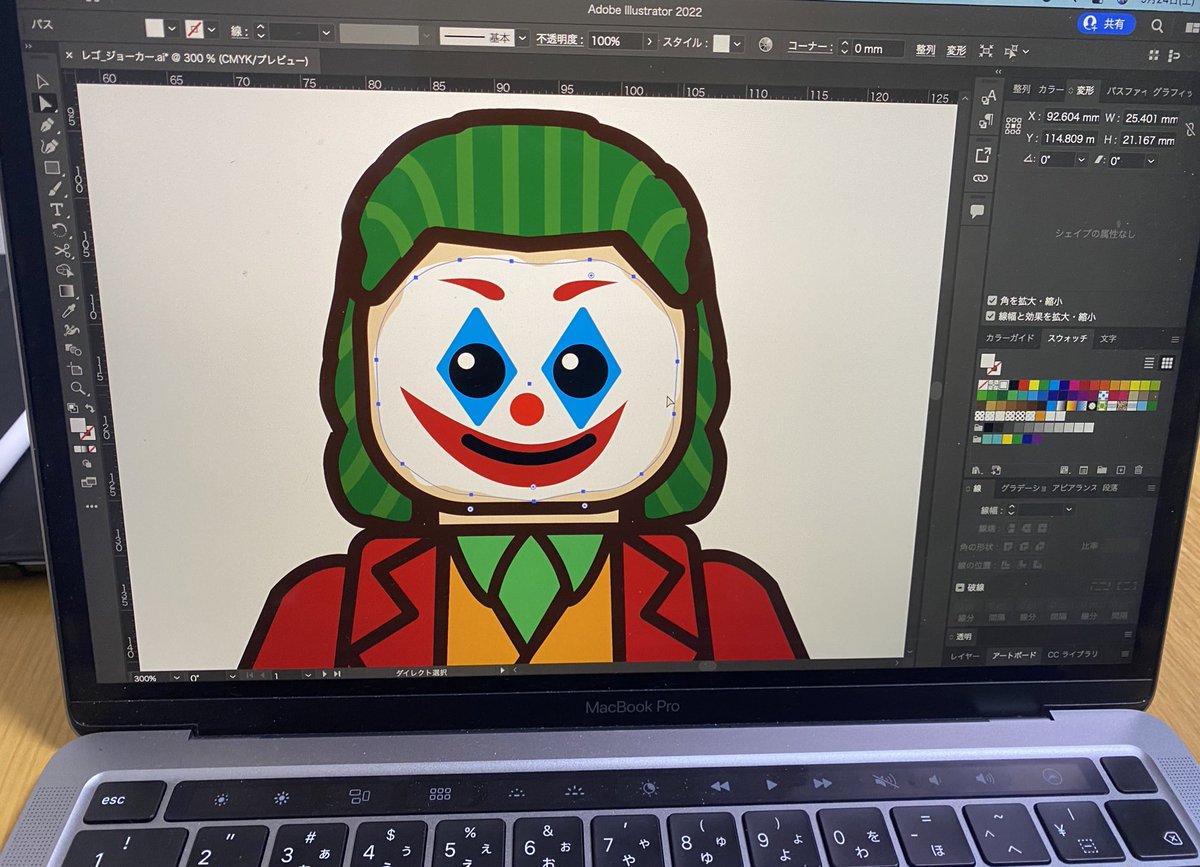This screenshot has height=867, width=1200.
Task: Switch to the パスファイ pathfinder tab
Action: click(x=1126, y=90)
